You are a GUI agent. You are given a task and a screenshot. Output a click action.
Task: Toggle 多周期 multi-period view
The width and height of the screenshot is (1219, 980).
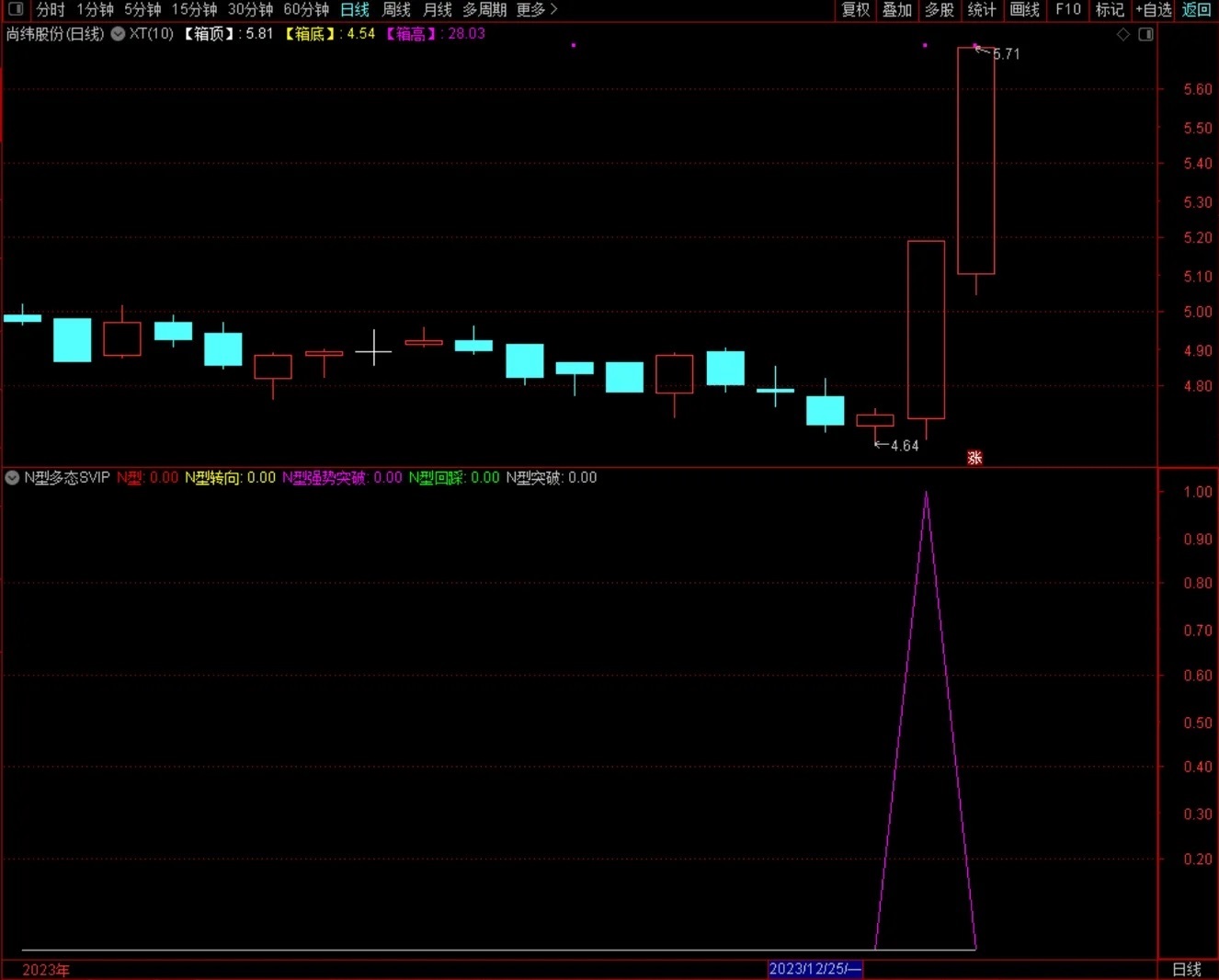tap(484, 9)
